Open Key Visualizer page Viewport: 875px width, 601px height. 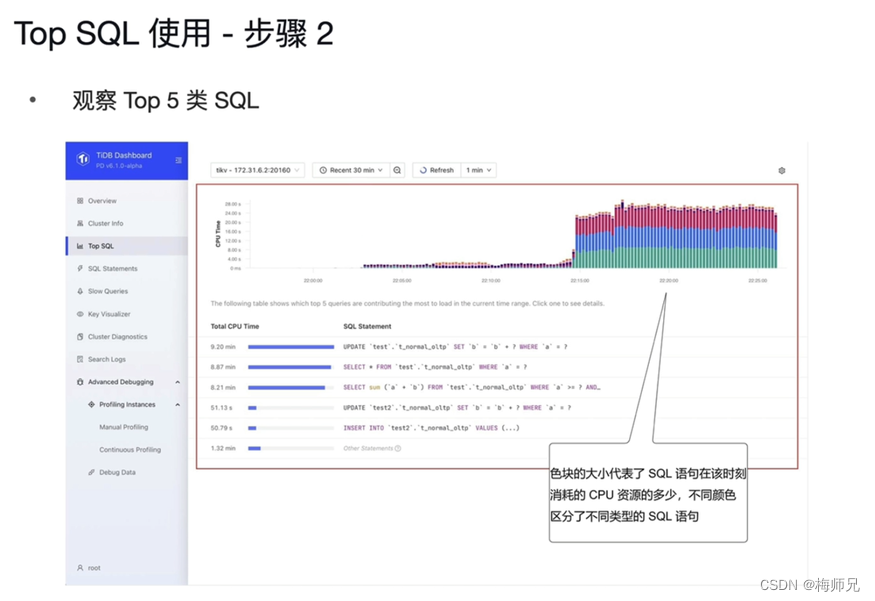(x=127, y=314)
